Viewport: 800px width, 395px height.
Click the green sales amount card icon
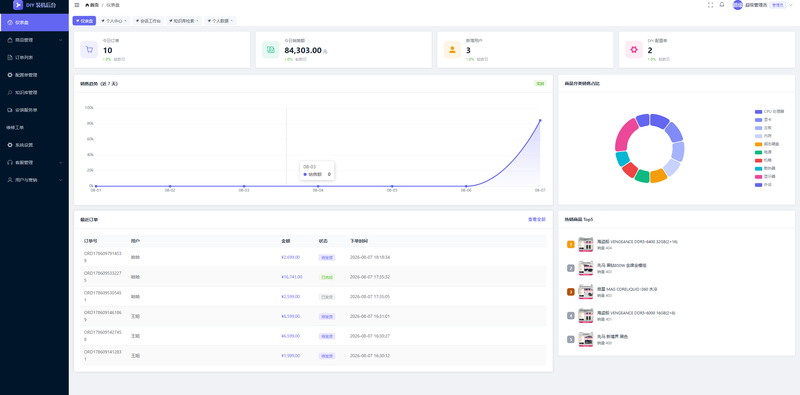coord(270,50)
